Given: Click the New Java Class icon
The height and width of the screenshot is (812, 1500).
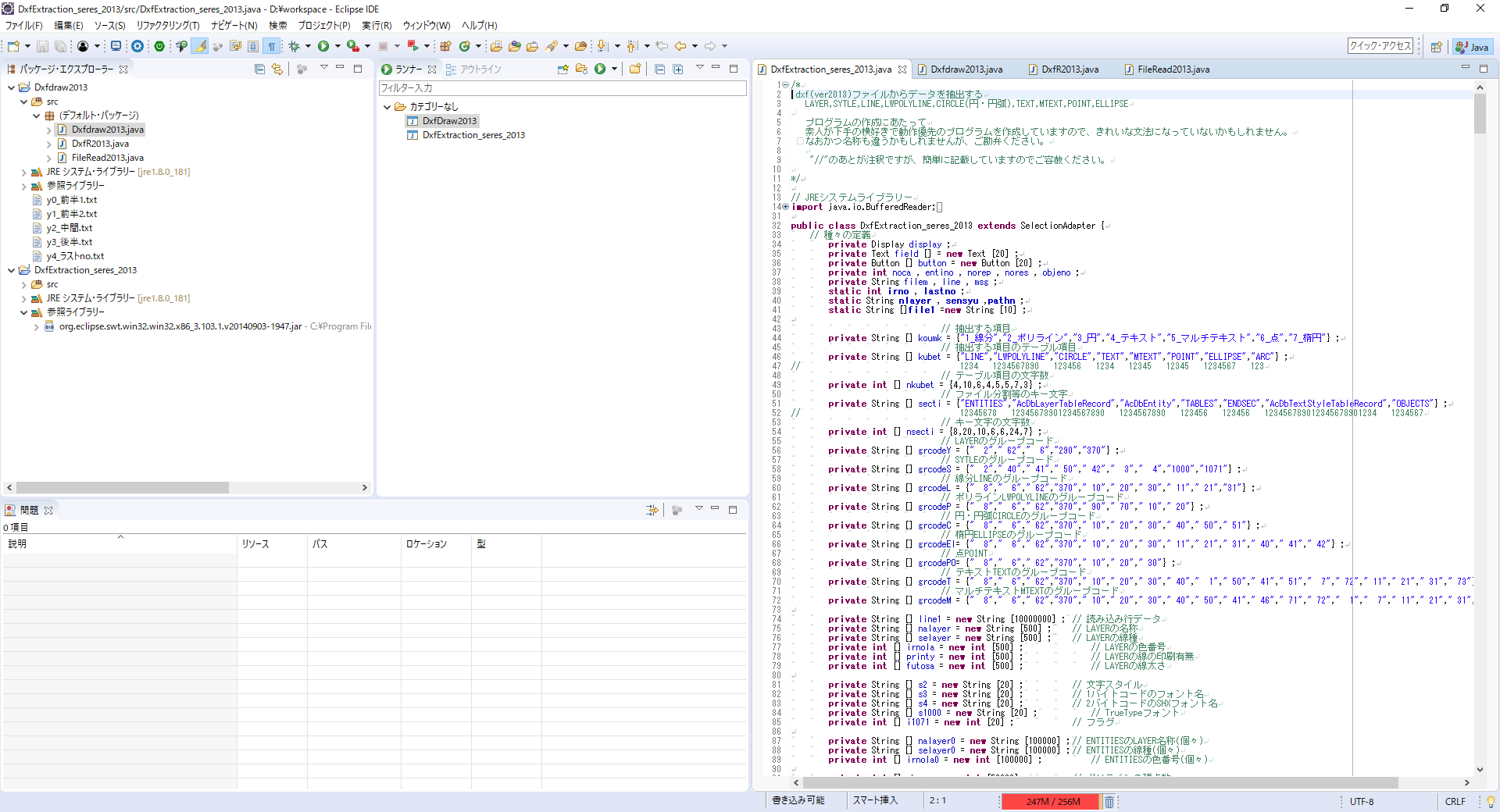Looking at the screenshot, I should tap(465, 47).
